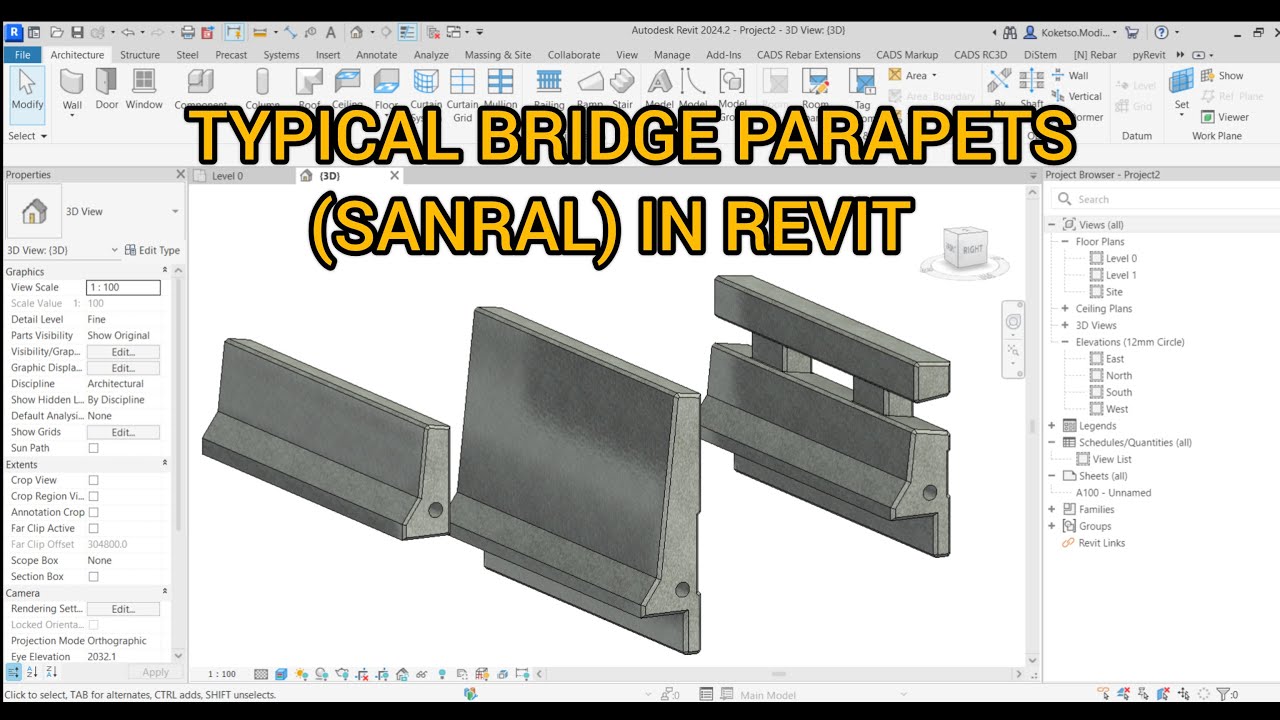The image size is (1280, 720).
Task: Click the Model Group tool icon
Action: 732,82
